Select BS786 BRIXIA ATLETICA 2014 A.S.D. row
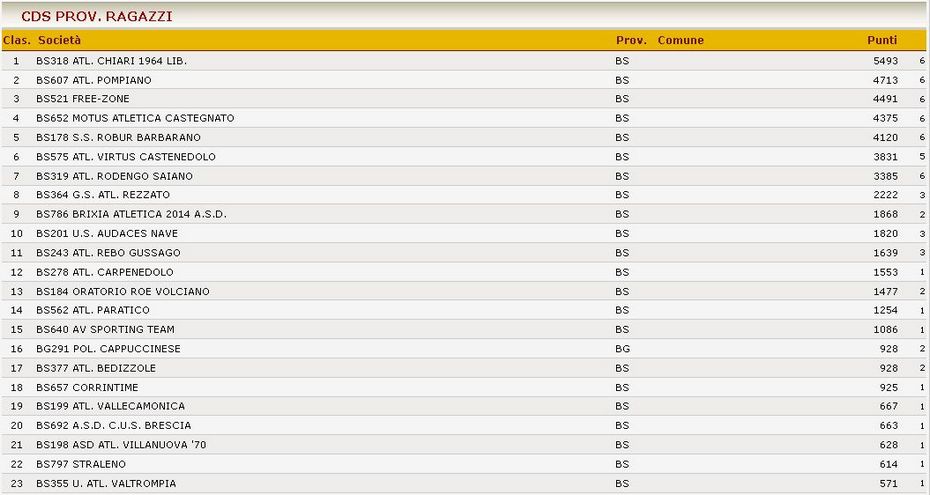Screen dimensions: 930x495 click(x=465, y=214)
